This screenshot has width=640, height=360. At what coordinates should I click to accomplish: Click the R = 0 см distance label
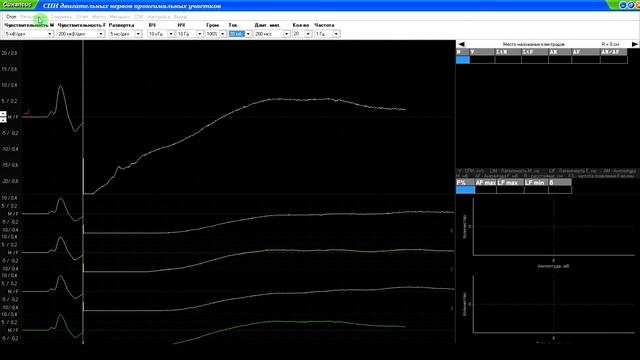click(x=610, y=44)
